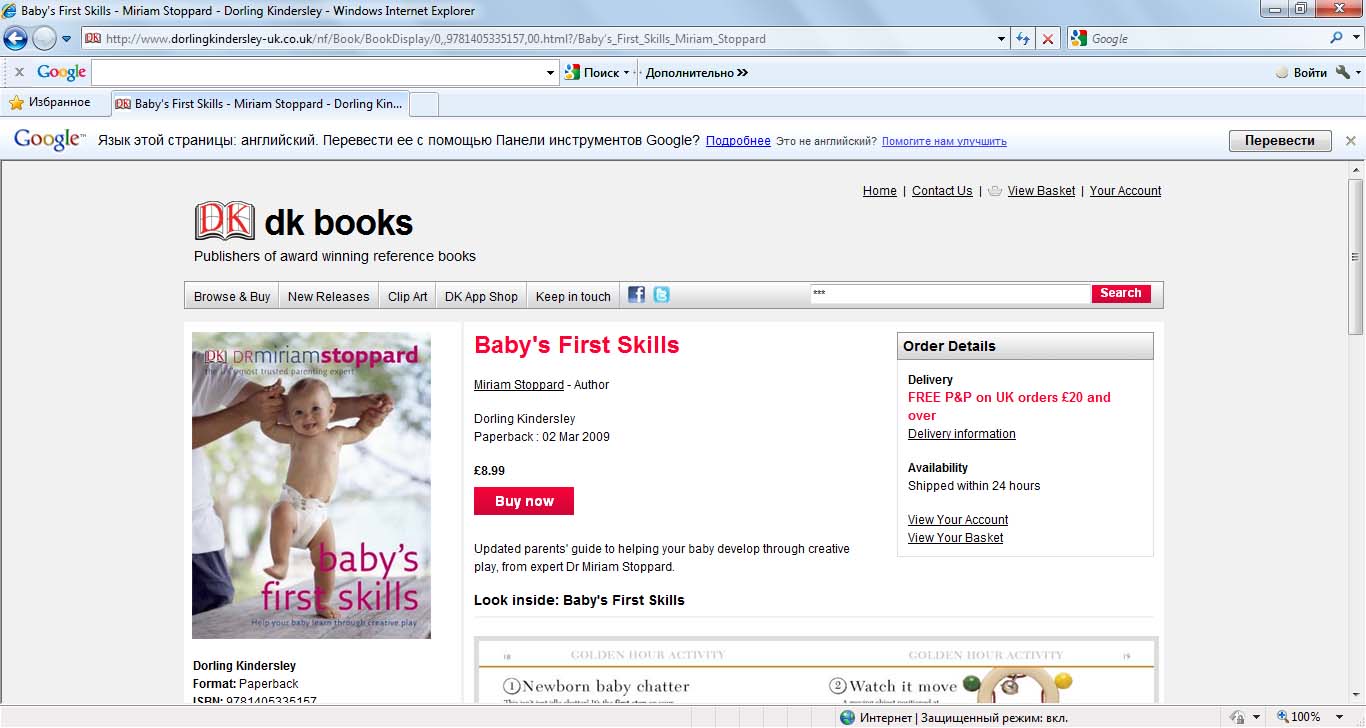
Task: Click the Подробнее link
Action: pyautogui.click(x=738, y=141)
